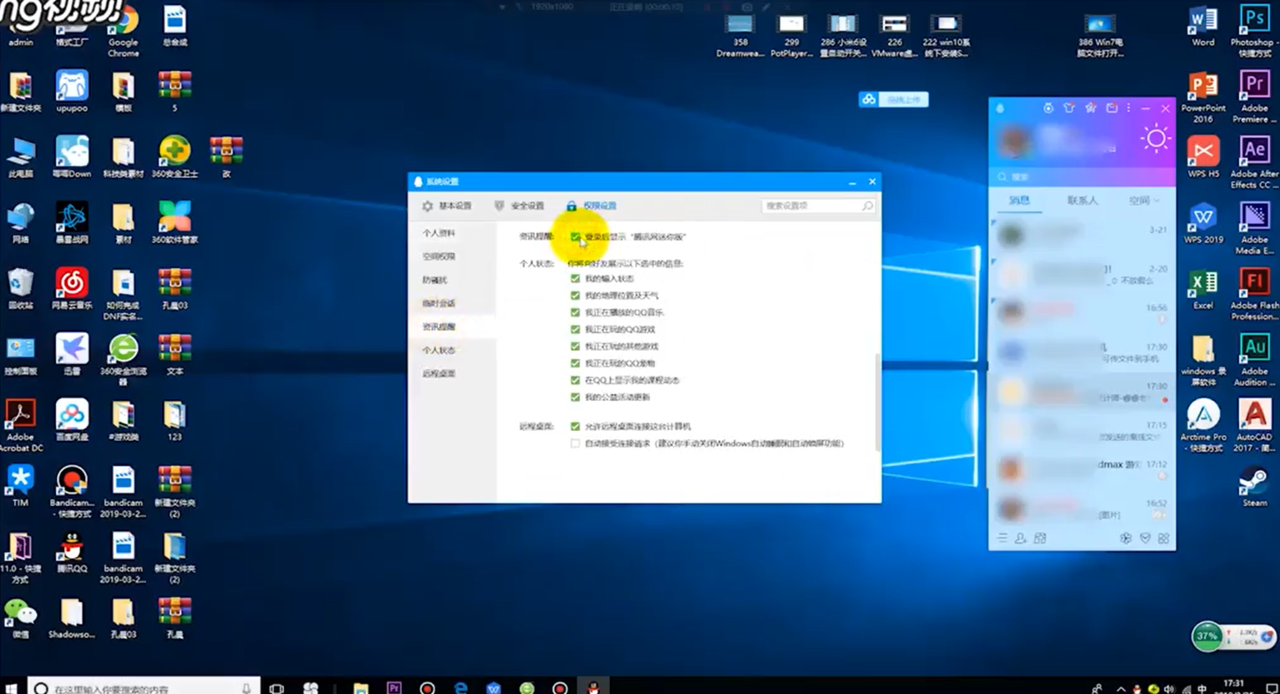Open the Steam desktop icon
1280x694 pixels.
coord(1254,487)
